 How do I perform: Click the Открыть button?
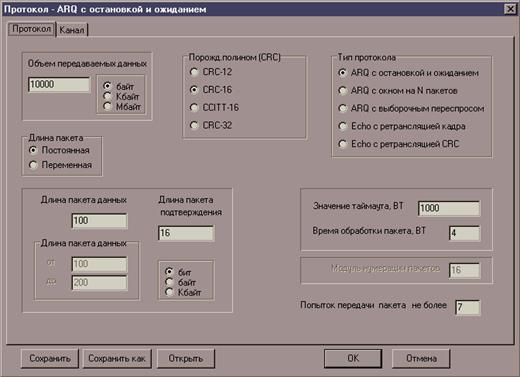(x=186, y=359)
